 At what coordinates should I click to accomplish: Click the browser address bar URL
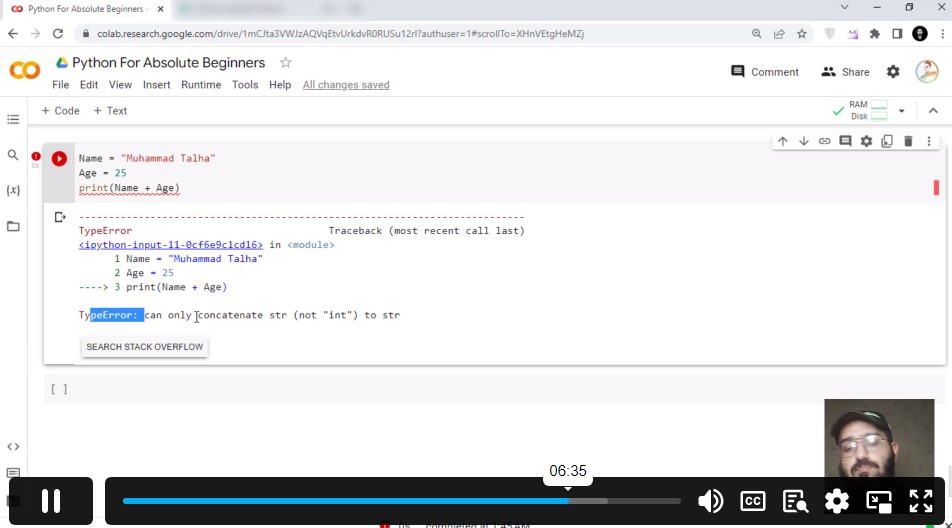pos(340,34)
